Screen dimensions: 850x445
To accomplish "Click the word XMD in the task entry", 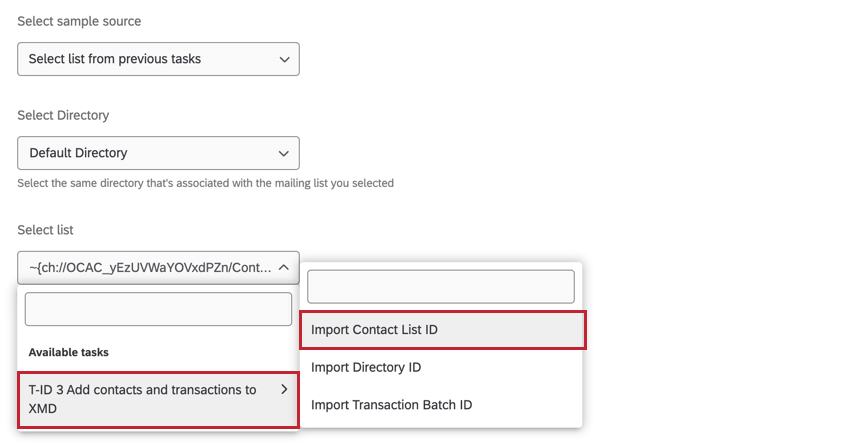I will tap(43, 409).
